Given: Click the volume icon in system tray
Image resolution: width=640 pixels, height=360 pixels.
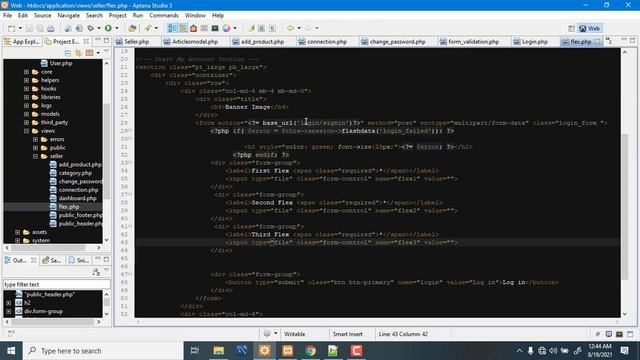Looking at the screenshot, I should click(x=553, y=351).
